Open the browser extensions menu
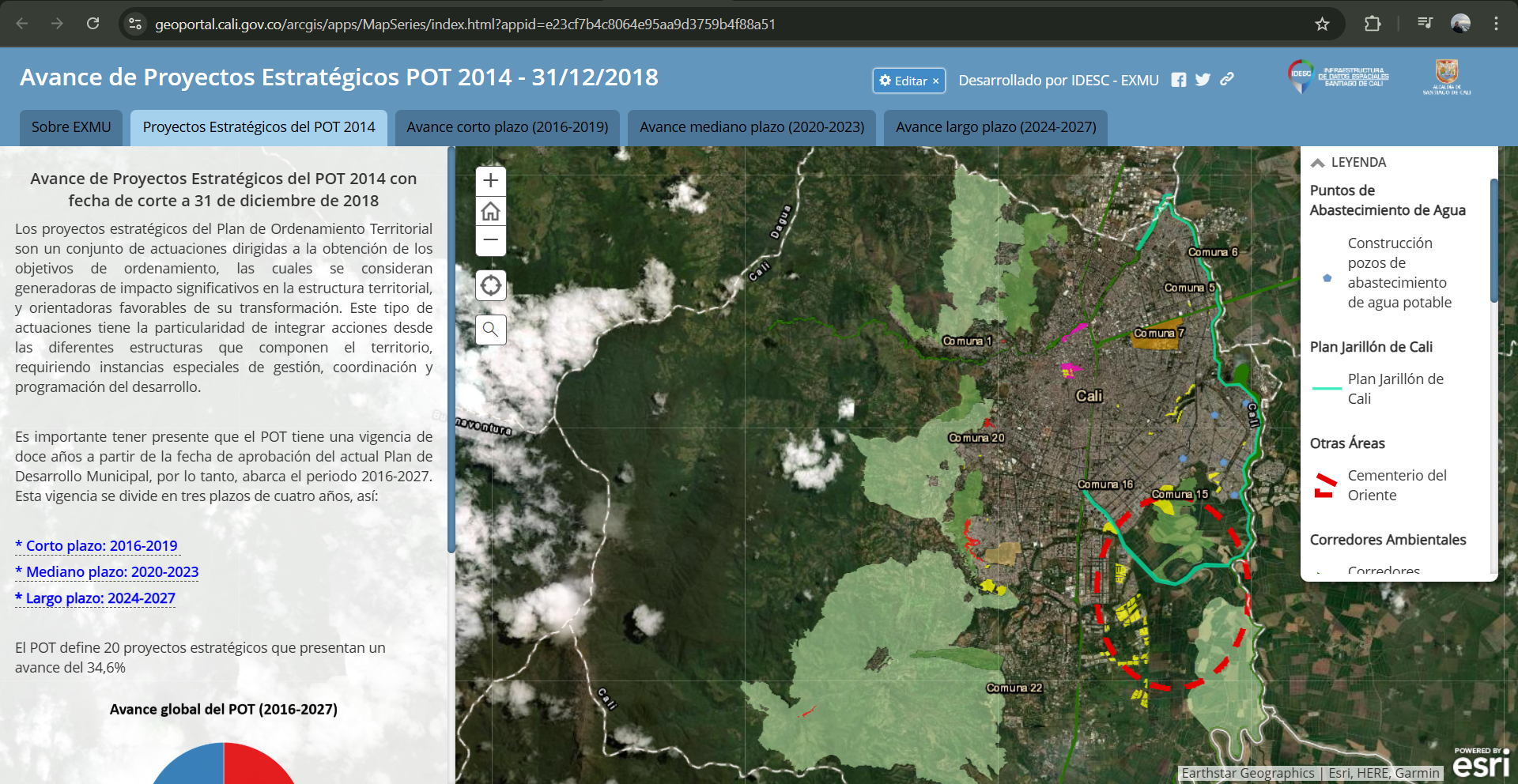This screenshot has height=784, width=1518. [1373, 24]
